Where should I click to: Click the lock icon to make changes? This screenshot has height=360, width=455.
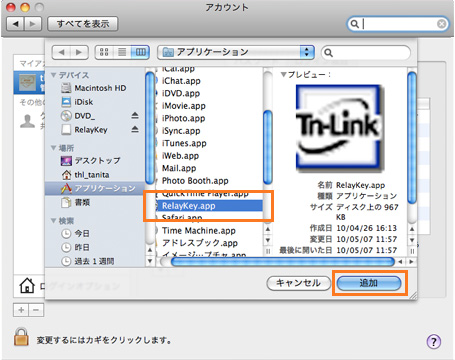(x=21, y=337)
